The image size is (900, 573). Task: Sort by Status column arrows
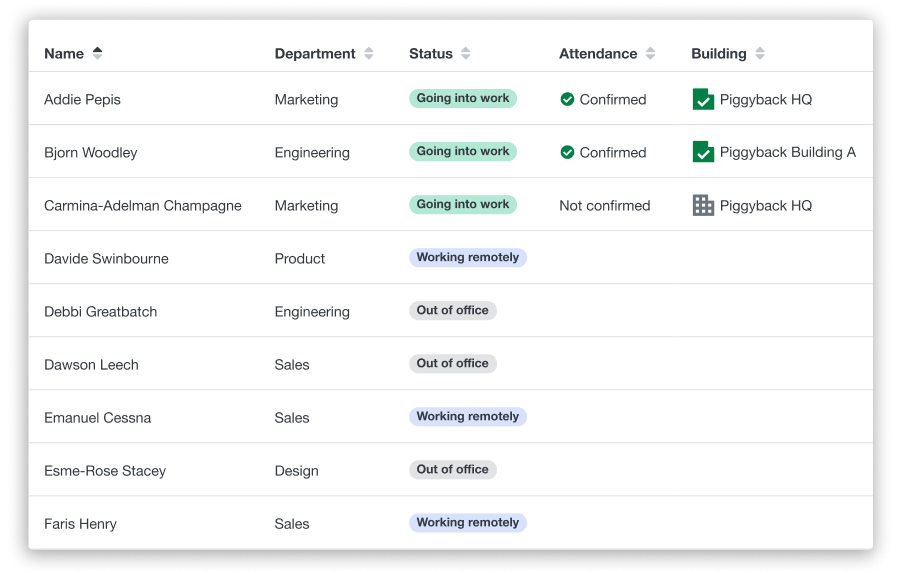[466, 53]
